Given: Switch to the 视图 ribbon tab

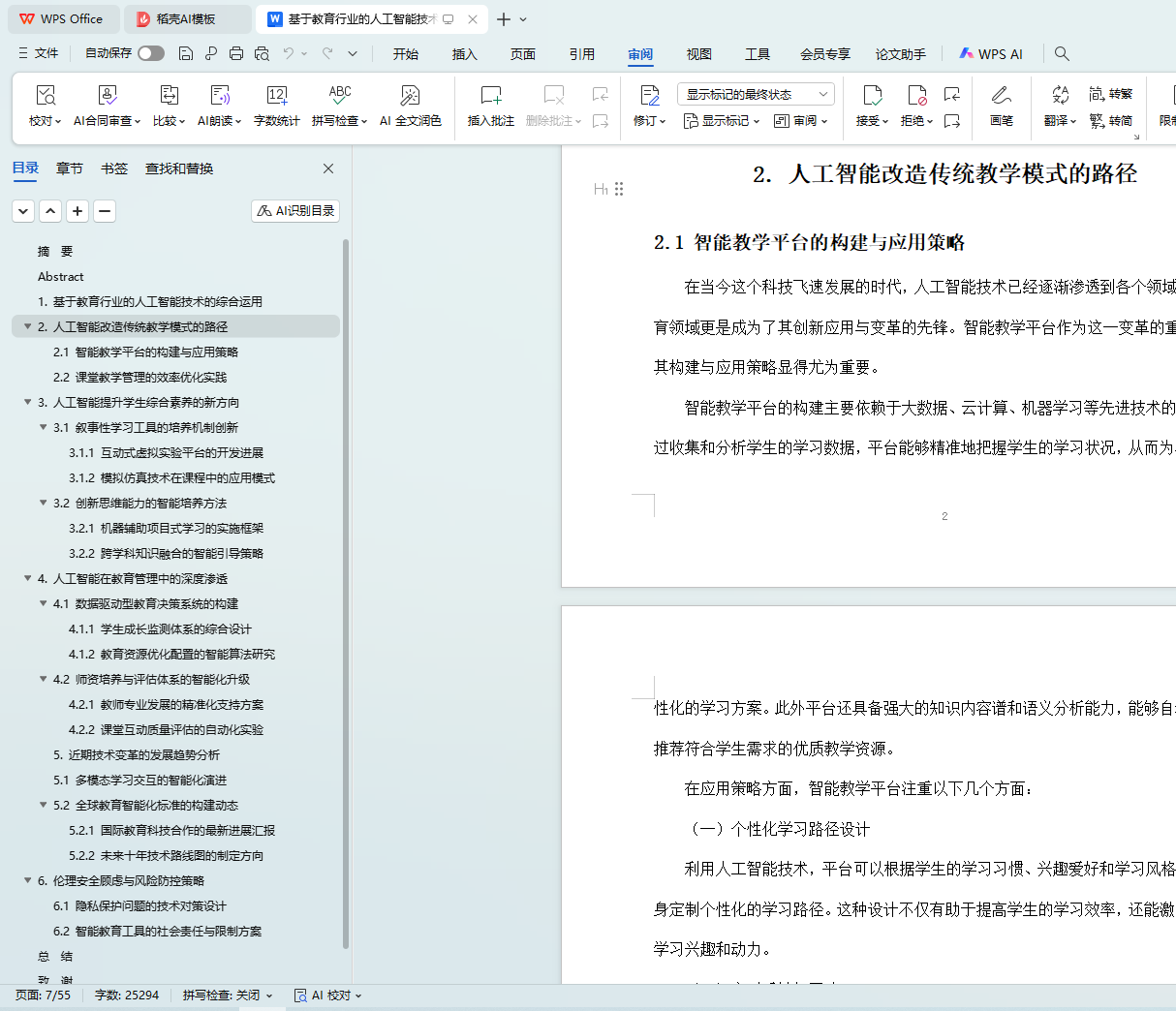Looking at the screenshot, I should click(698, 54).
